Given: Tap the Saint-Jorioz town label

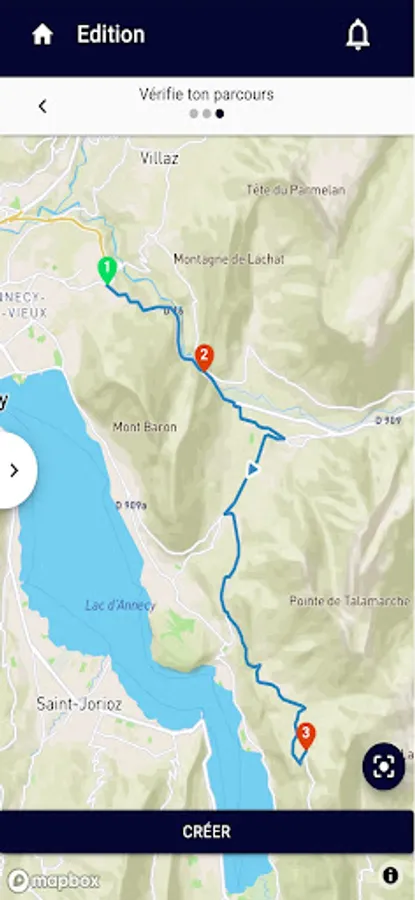Looking at the screenshot, I should click(x=79, y=704).
